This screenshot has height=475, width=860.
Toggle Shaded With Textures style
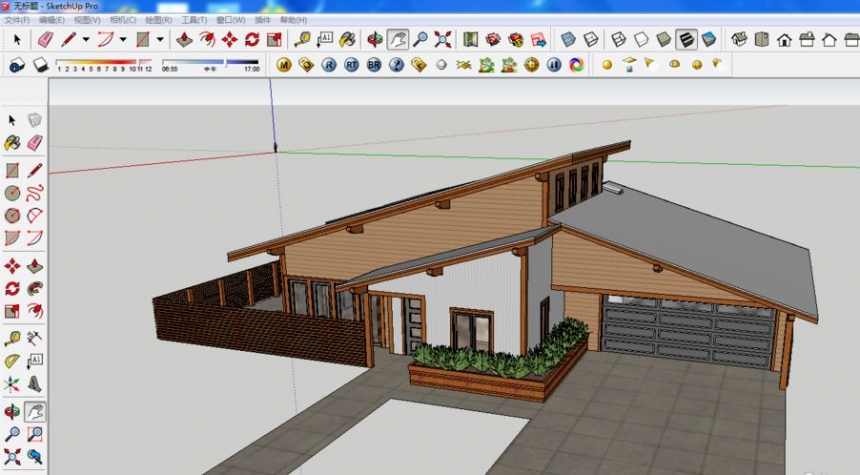click(x=686, y=39)
